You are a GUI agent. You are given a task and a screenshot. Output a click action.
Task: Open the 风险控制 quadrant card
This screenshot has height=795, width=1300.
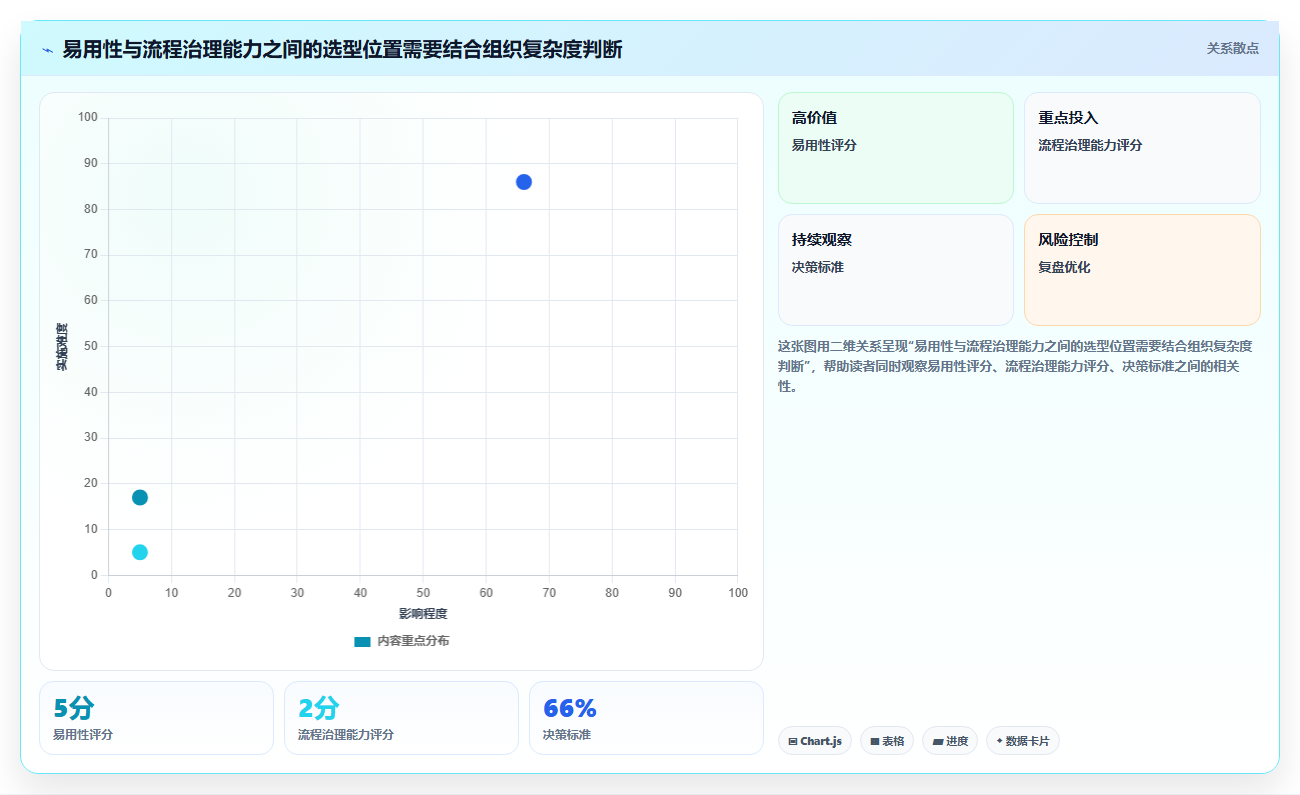1142,270
